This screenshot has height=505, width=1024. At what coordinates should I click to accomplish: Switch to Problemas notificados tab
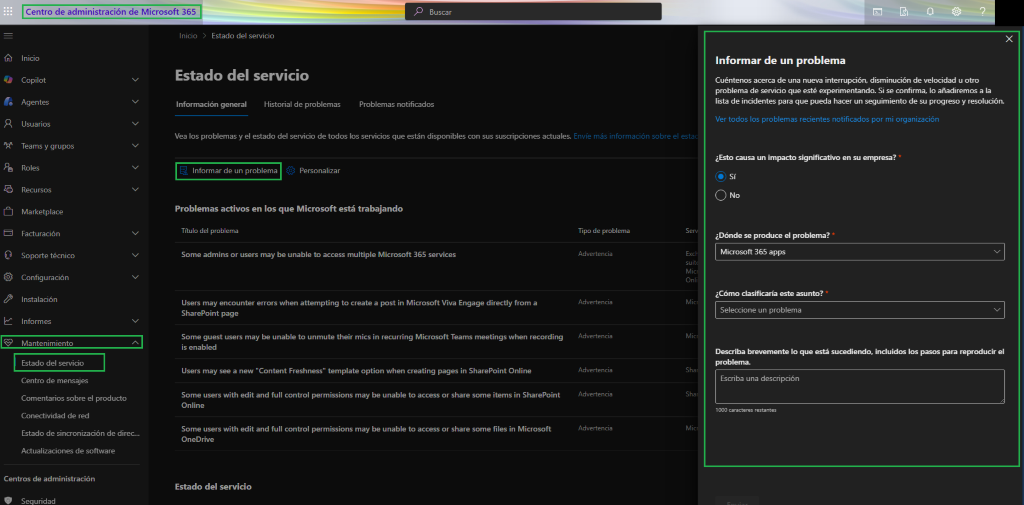396,105
